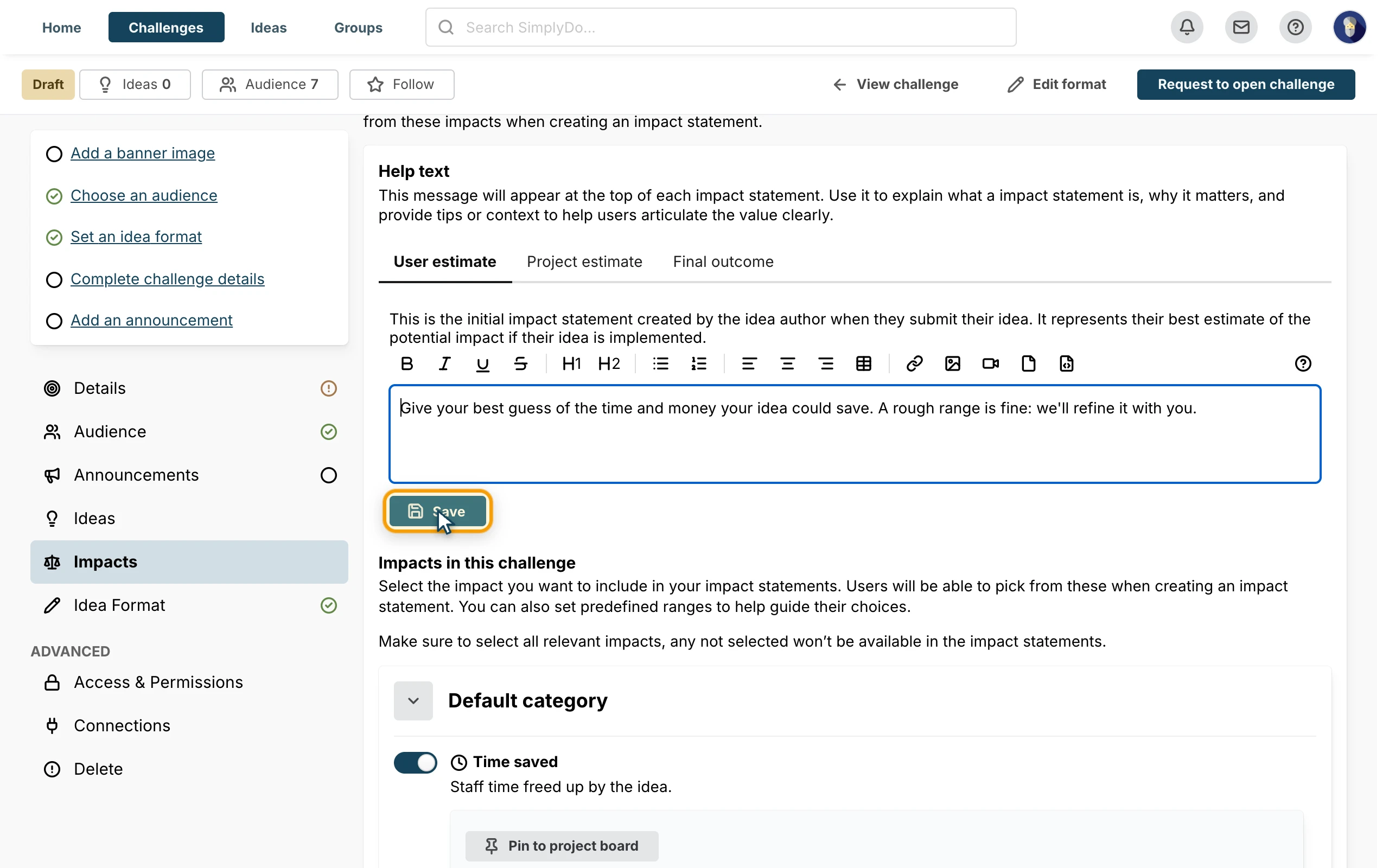This screenshot has width=1389, height=868.
Task: Center align text
Action: [787, 363]
